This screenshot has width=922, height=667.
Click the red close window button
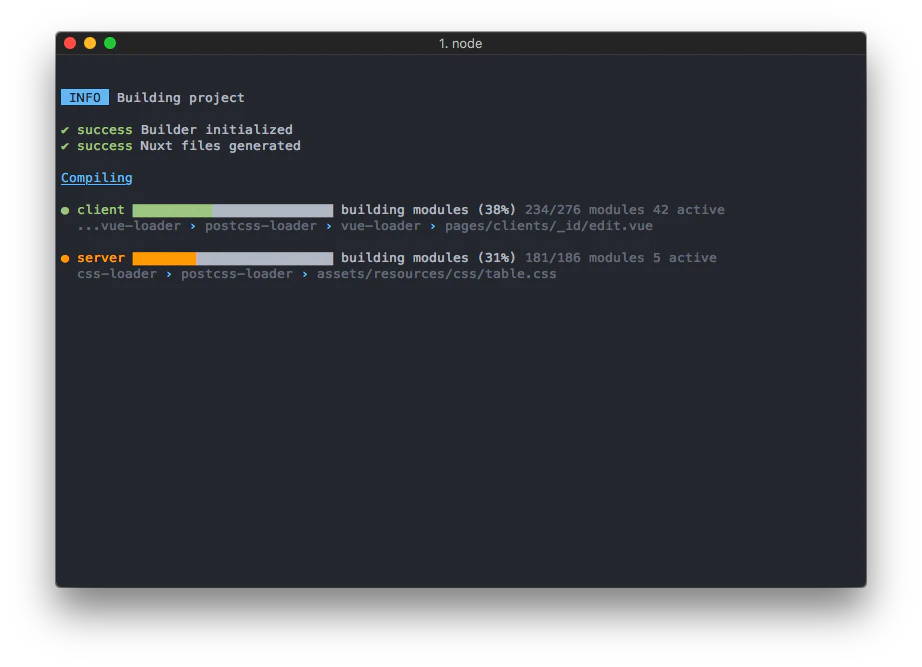pos(70,43)
